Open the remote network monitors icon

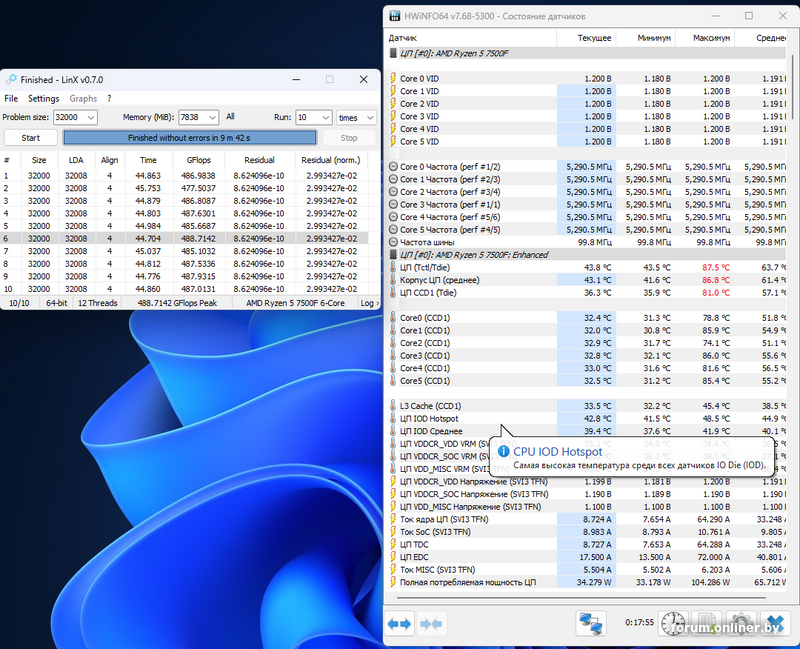pyautogui.click(x=591, y=624)
